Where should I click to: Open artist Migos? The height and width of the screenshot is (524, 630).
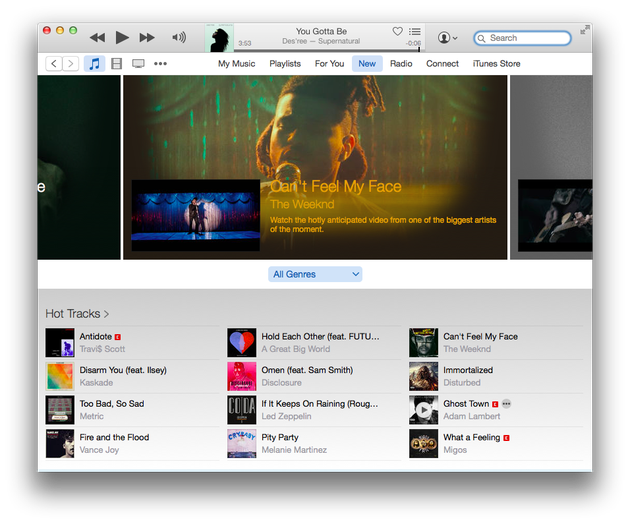click(x=455, y=450)
